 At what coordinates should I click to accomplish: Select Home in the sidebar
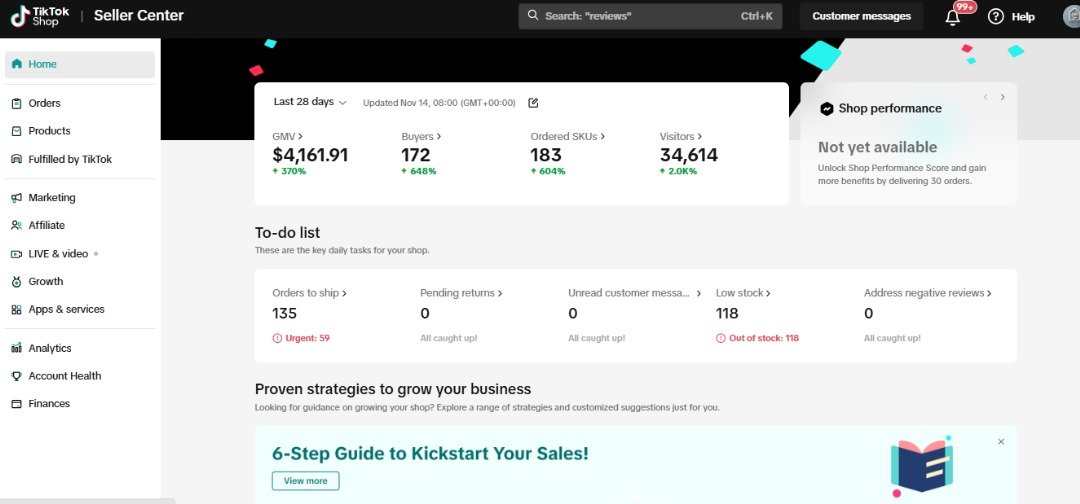80,64
